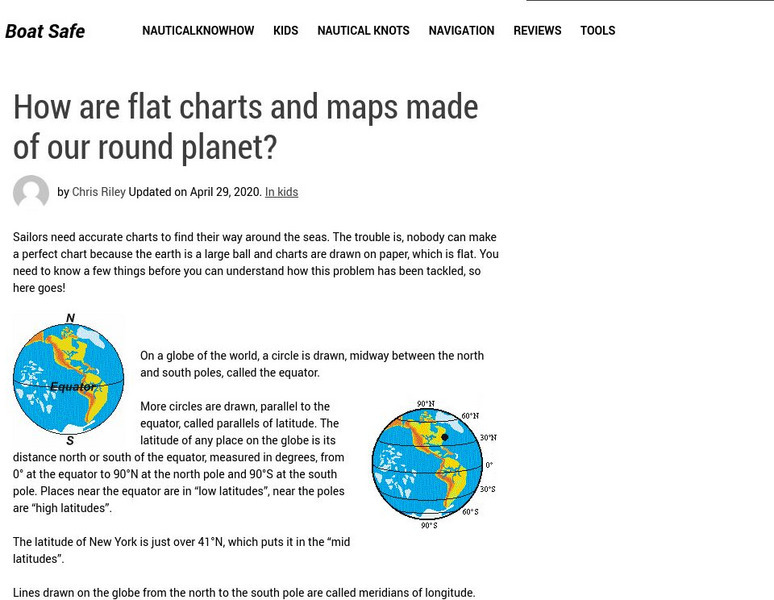Go to the KIDS menu section

pyautogui.click(x=286, y=31)
